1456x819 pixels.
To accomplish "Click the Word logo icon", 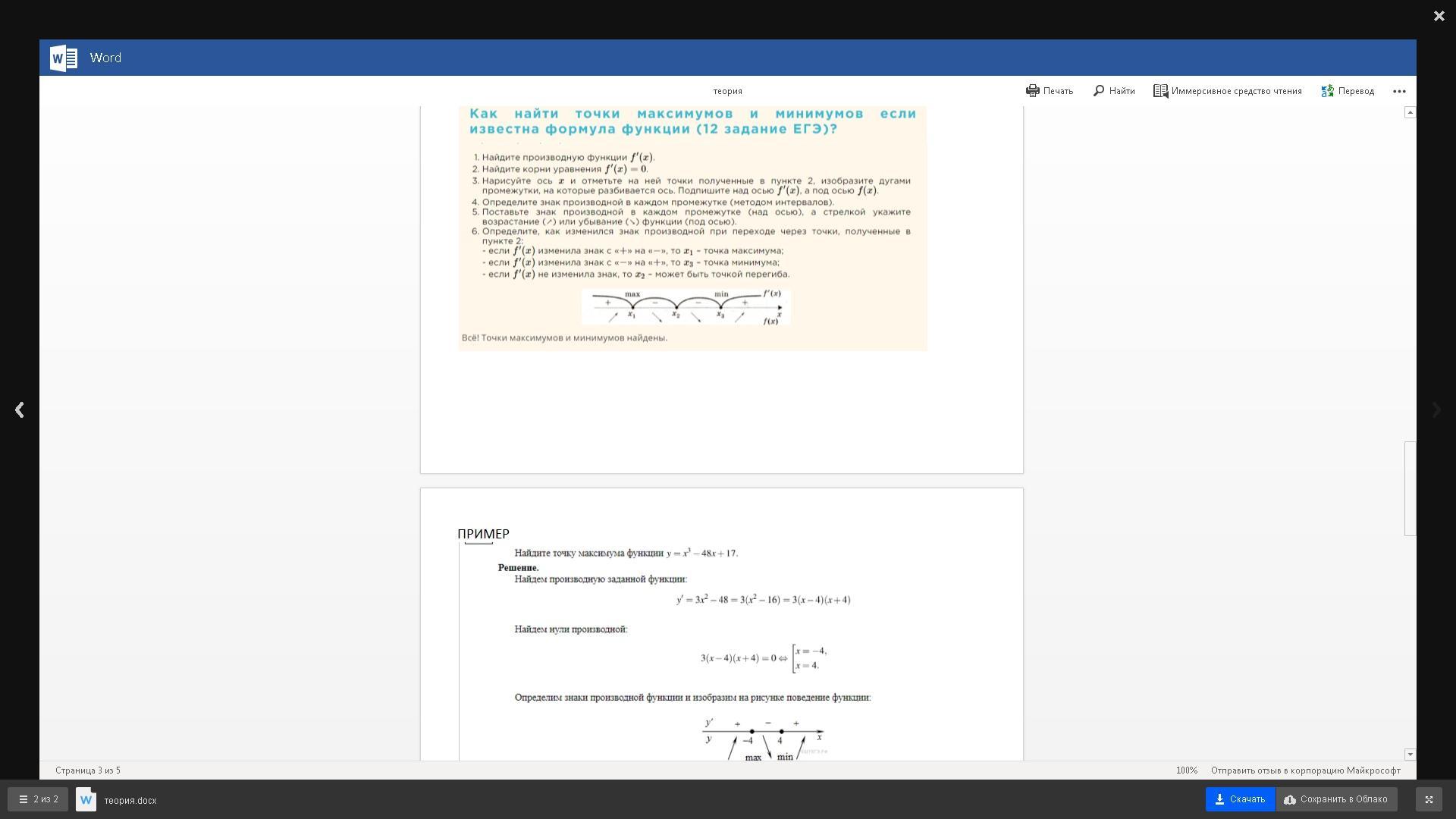I will click(x=64, y=58).
